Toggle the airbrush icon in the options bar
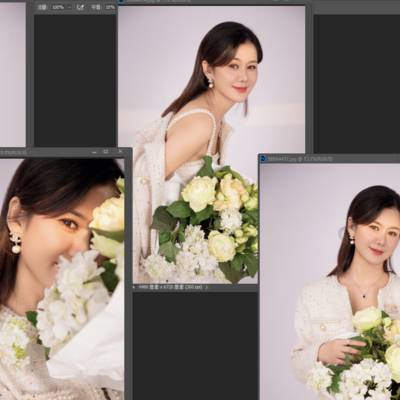Screen dimensions: 400x400 pos(80,7)
